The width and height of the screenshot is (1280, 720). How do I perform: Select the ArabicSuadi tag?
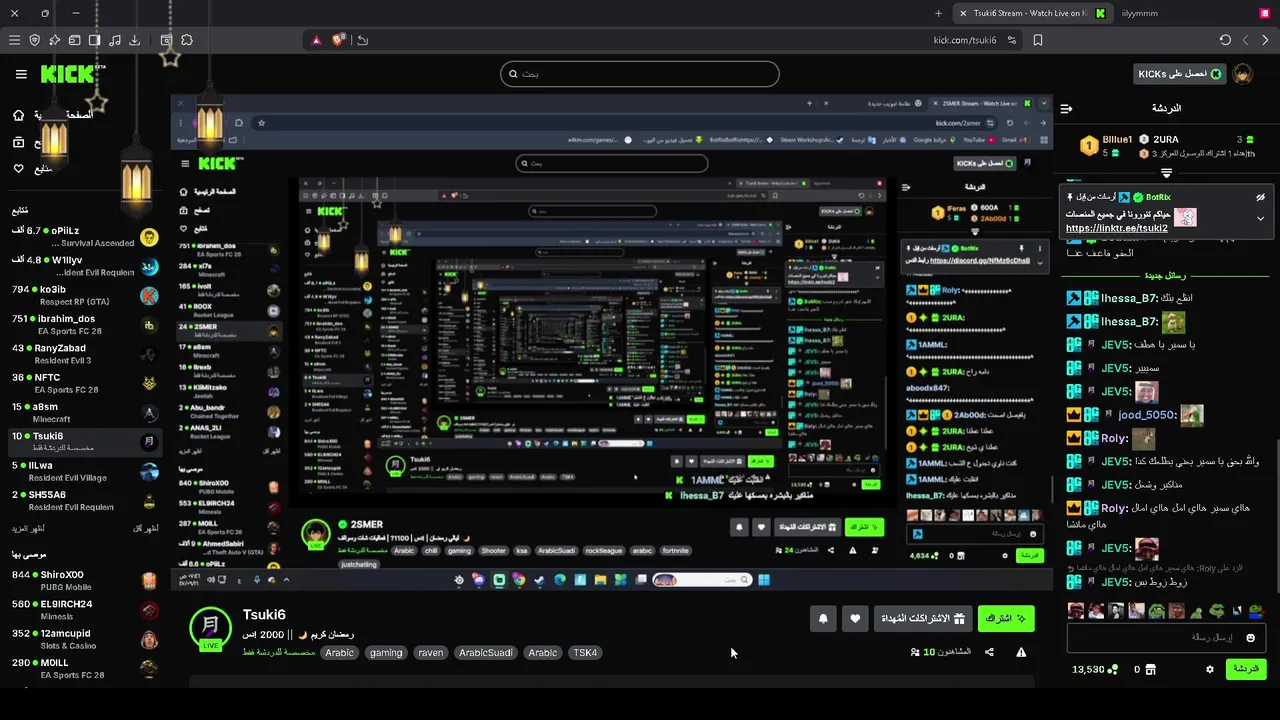point(486,653)
